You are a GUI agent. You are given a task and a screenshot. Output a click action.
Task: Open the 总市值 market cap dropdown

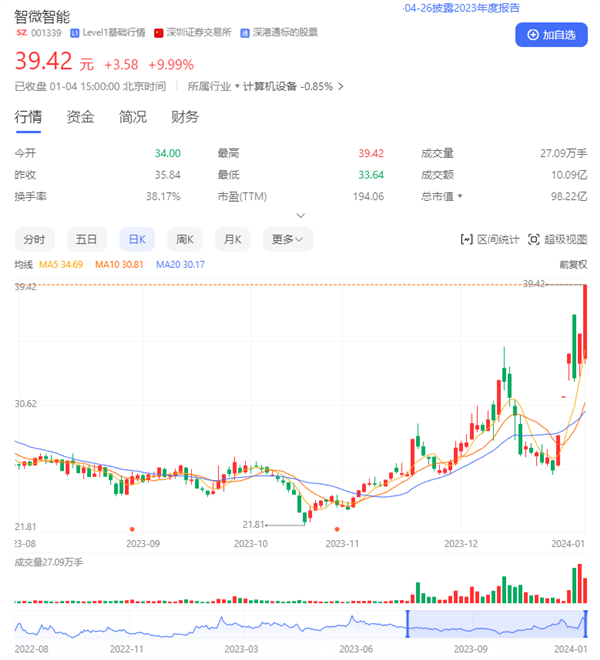tap(461, 196)
